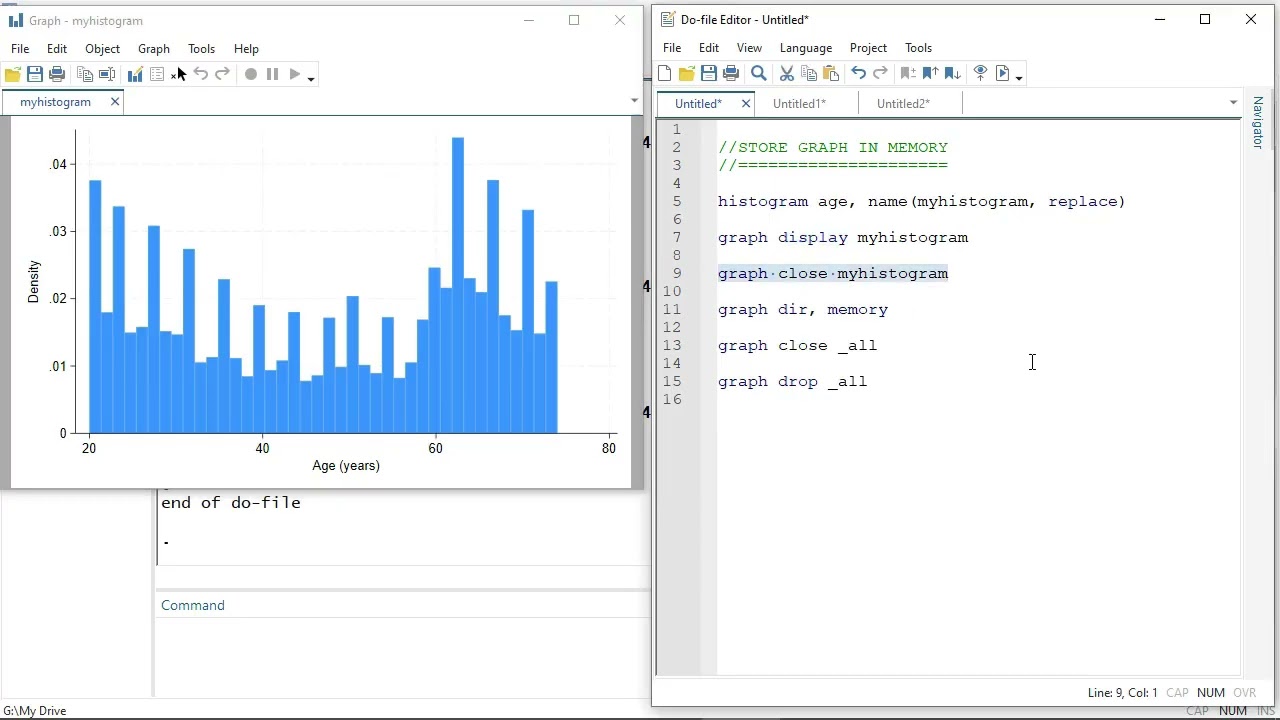Start the Graph Editor bar-chart icon

(x=135, y=74)
